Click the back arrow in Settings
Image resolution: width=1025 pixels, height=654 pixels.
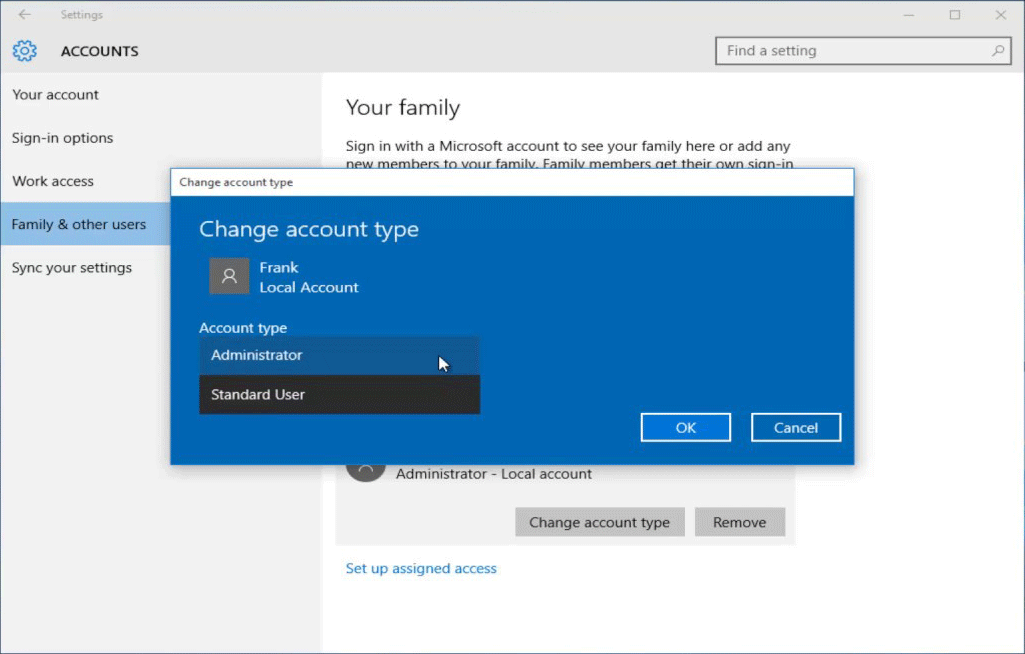[24, 14]
